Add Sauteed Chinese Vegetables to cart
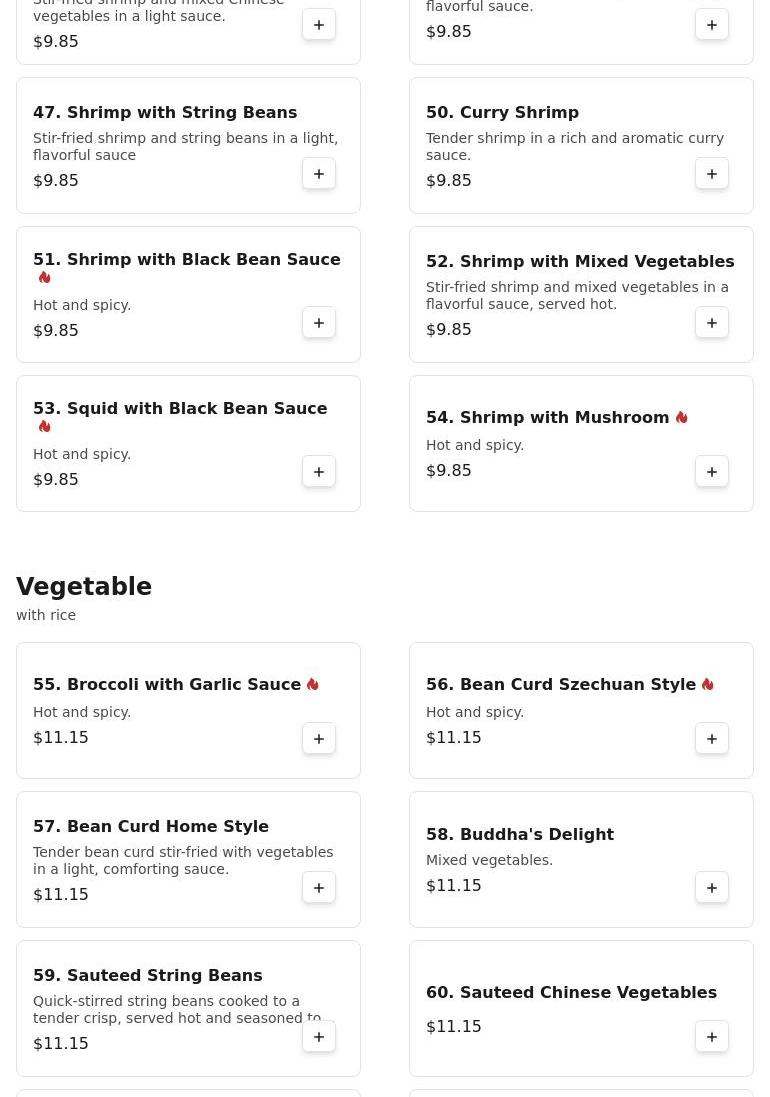Image resolution: width=770 pixels, height=1097 pixels. coord(712,1037)
